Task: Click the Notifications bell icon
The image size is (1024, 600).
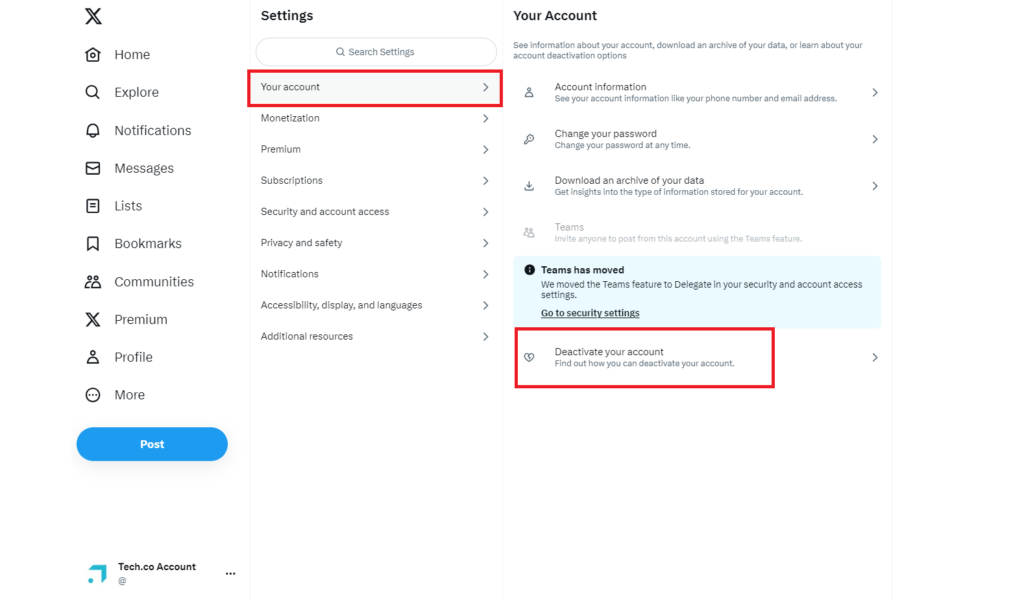Action: coord(93,130)
